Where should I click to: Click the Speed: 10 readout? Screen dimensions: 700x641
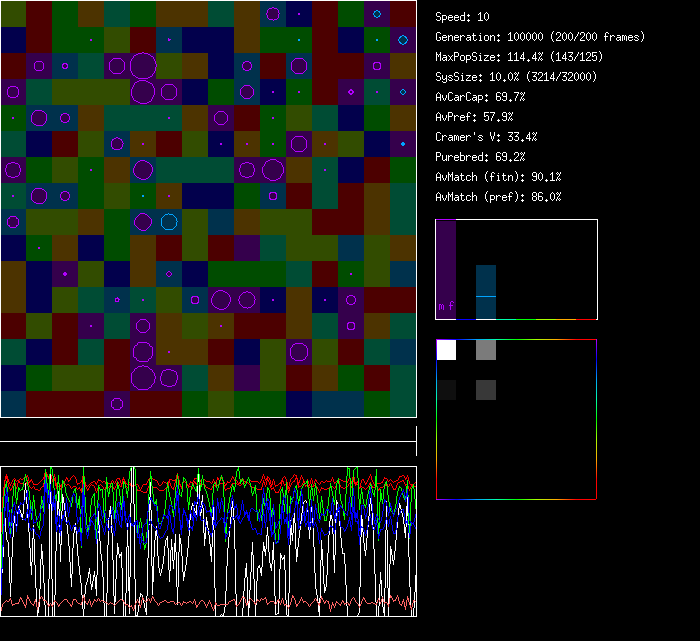click(462, 17)
